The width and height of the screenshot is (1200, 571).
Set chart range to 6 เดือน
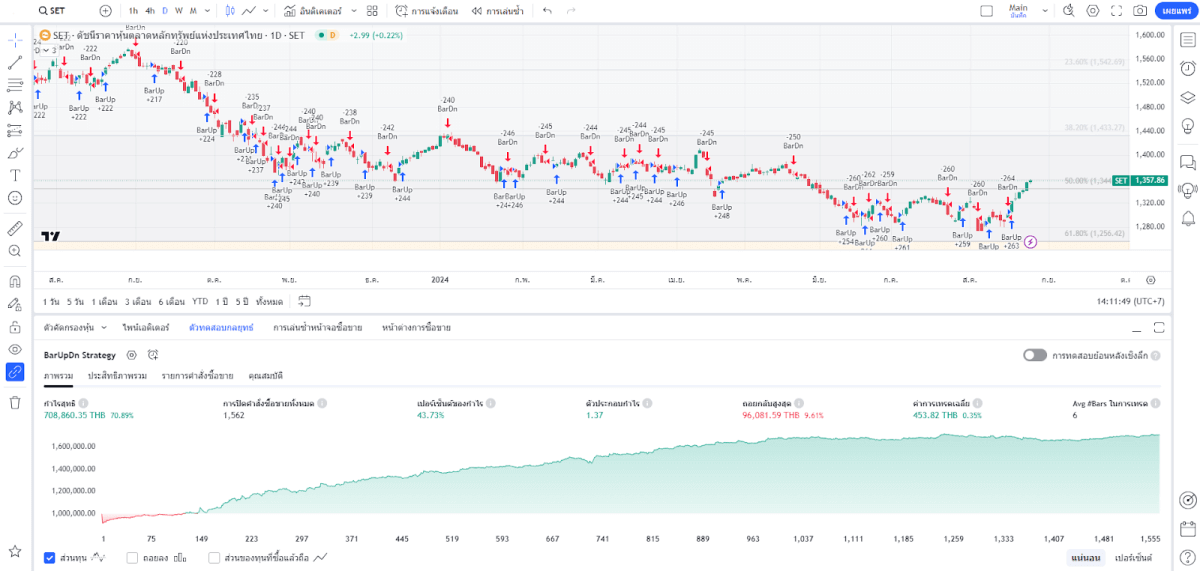coord(171,301)
